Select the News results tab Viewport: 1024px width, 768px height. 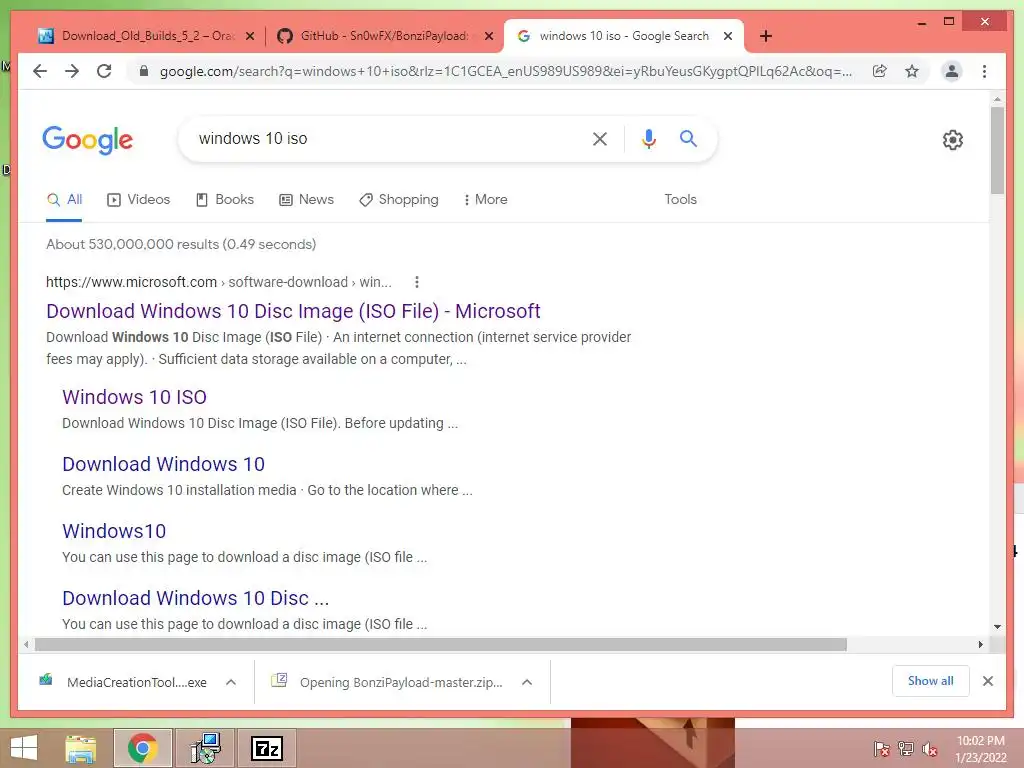306,199
